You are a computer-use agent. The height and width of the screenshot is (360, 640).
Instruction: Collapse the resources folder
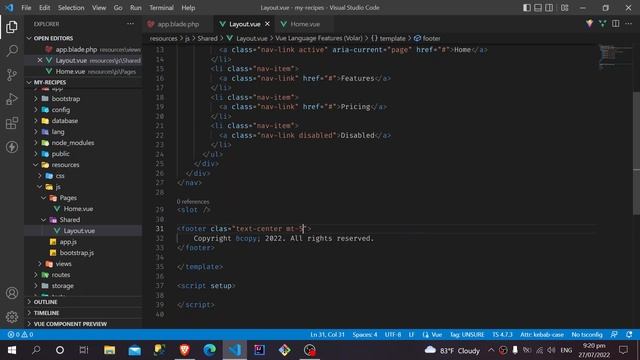click(x=36, y=165)
